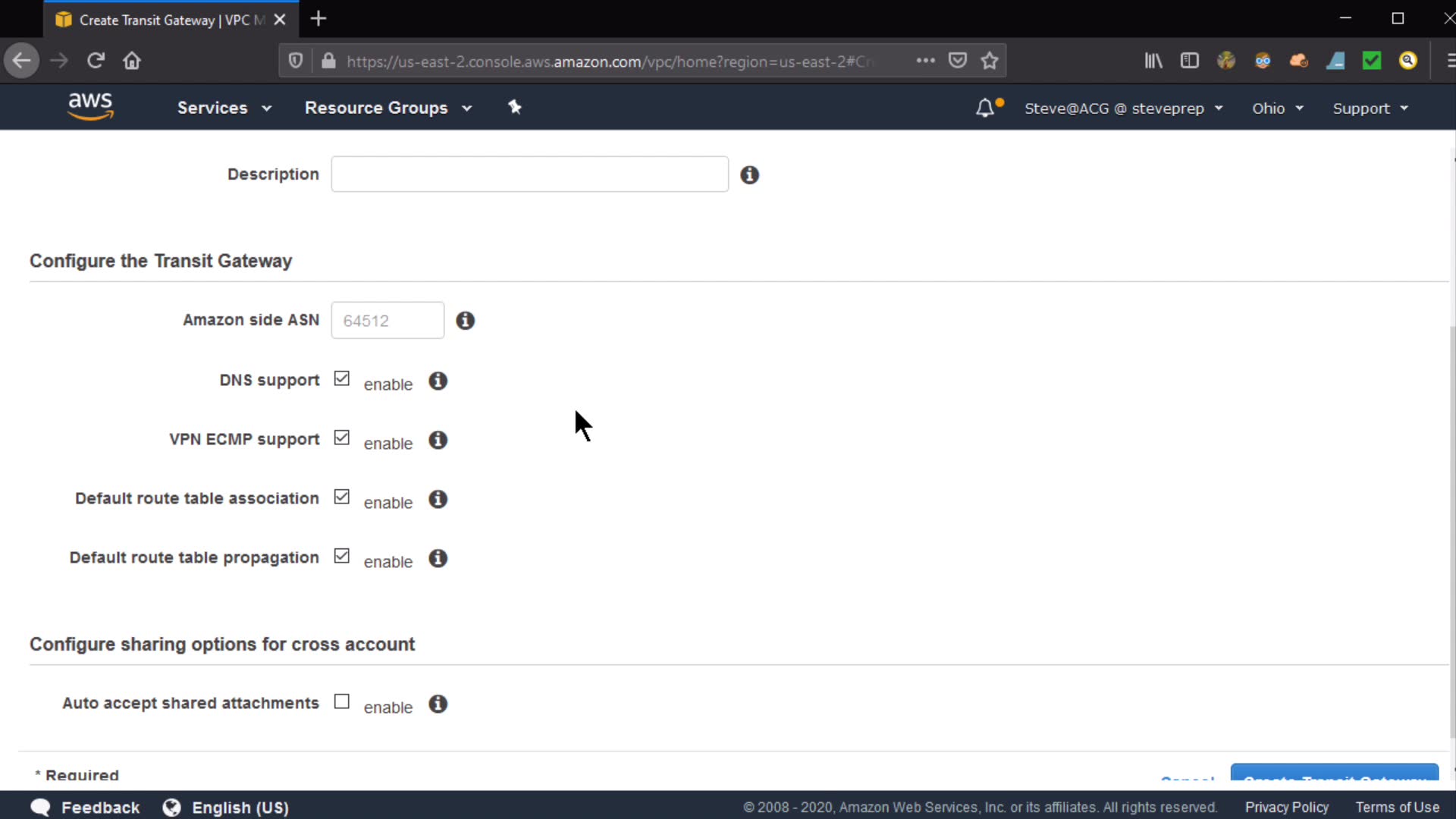Reload the page in browser toolbar
This screenshot has width=1456, height=819.
click(96, 61)
